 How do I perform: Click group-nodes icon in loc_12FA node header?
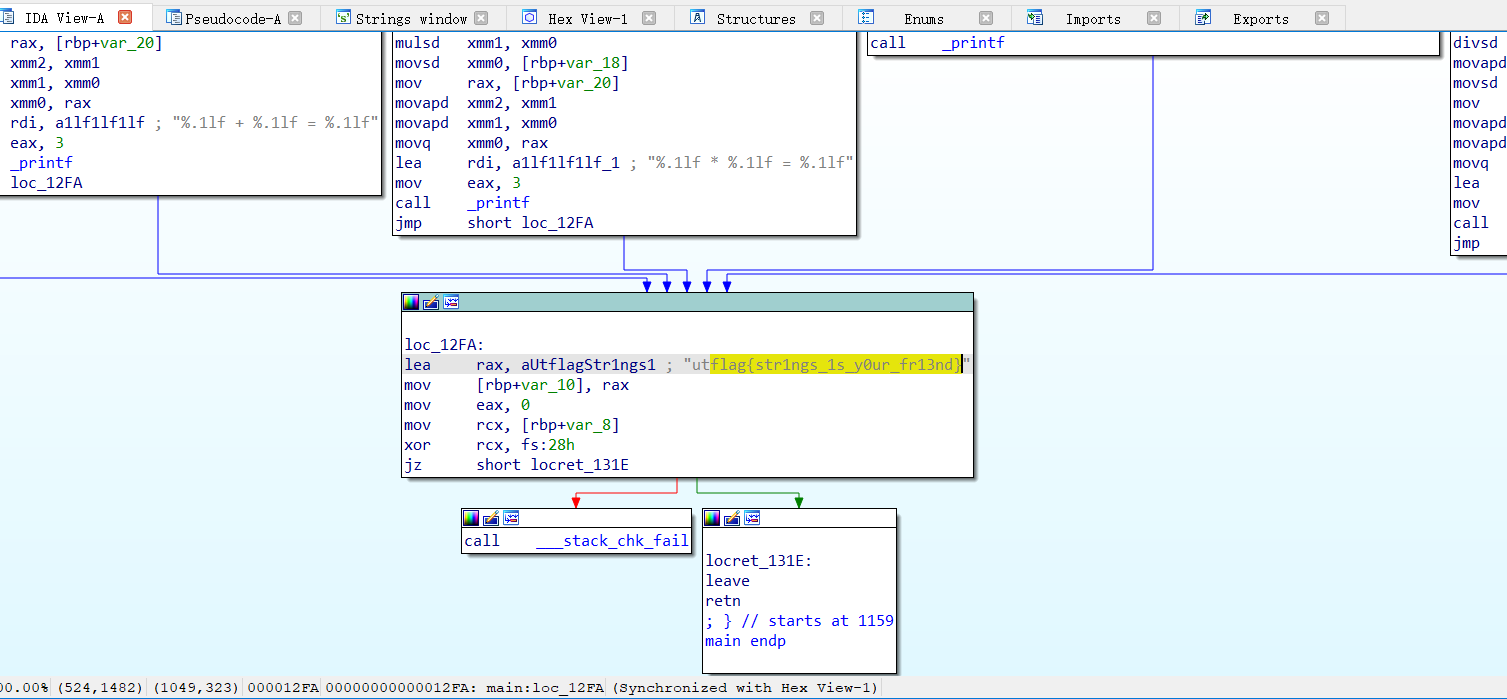click(x=451, y=302)
